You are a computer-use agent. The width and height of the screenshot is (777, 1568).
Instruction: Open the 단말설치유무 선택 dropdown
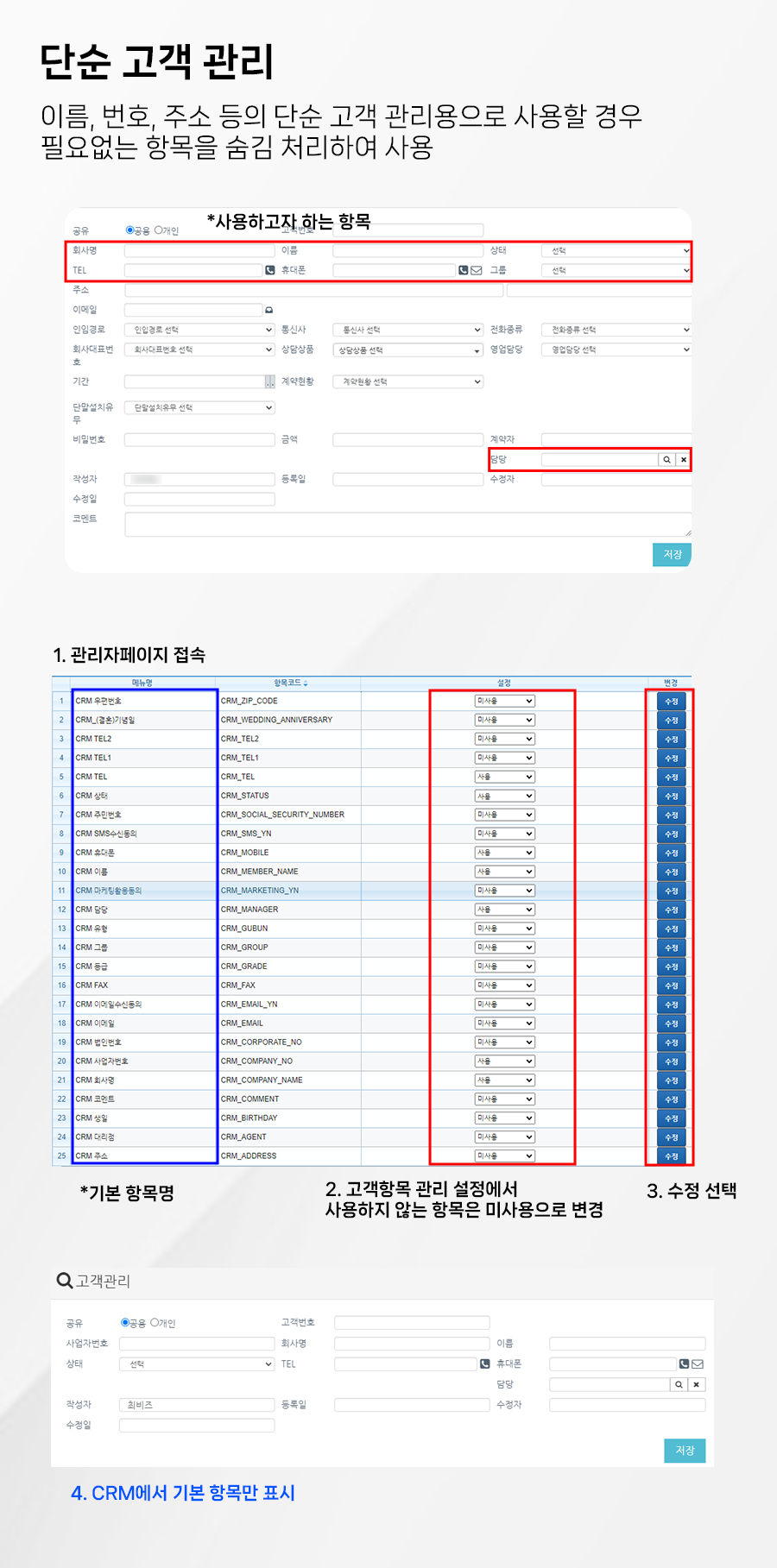[x=199, y=407]
